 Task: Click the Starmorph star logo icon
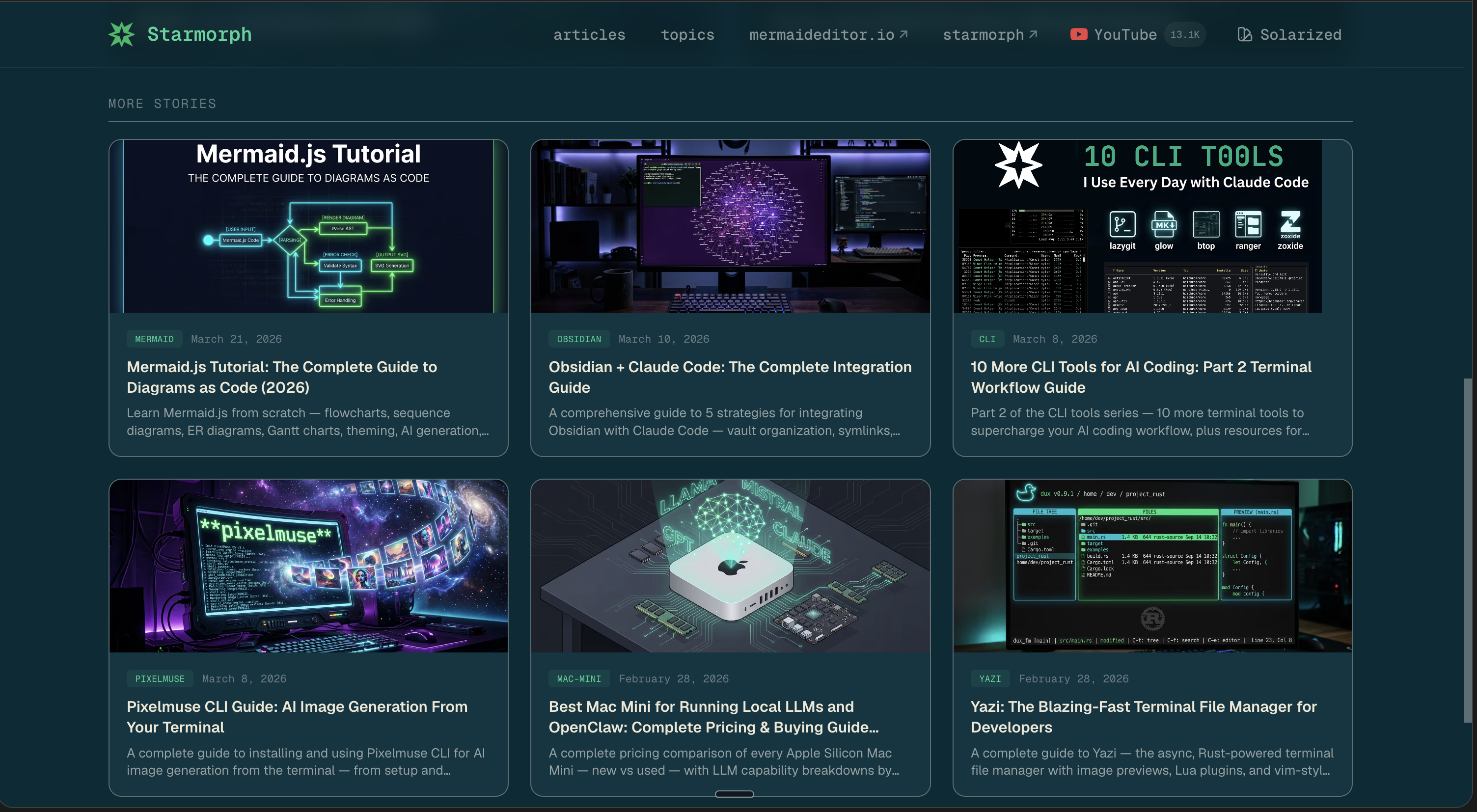pyautogui.click(x=122, y=34)
